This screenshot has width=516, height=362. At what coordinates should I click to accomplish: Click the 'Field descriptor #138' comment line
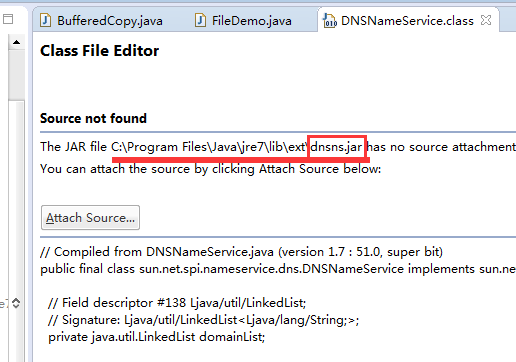point(177,303)
